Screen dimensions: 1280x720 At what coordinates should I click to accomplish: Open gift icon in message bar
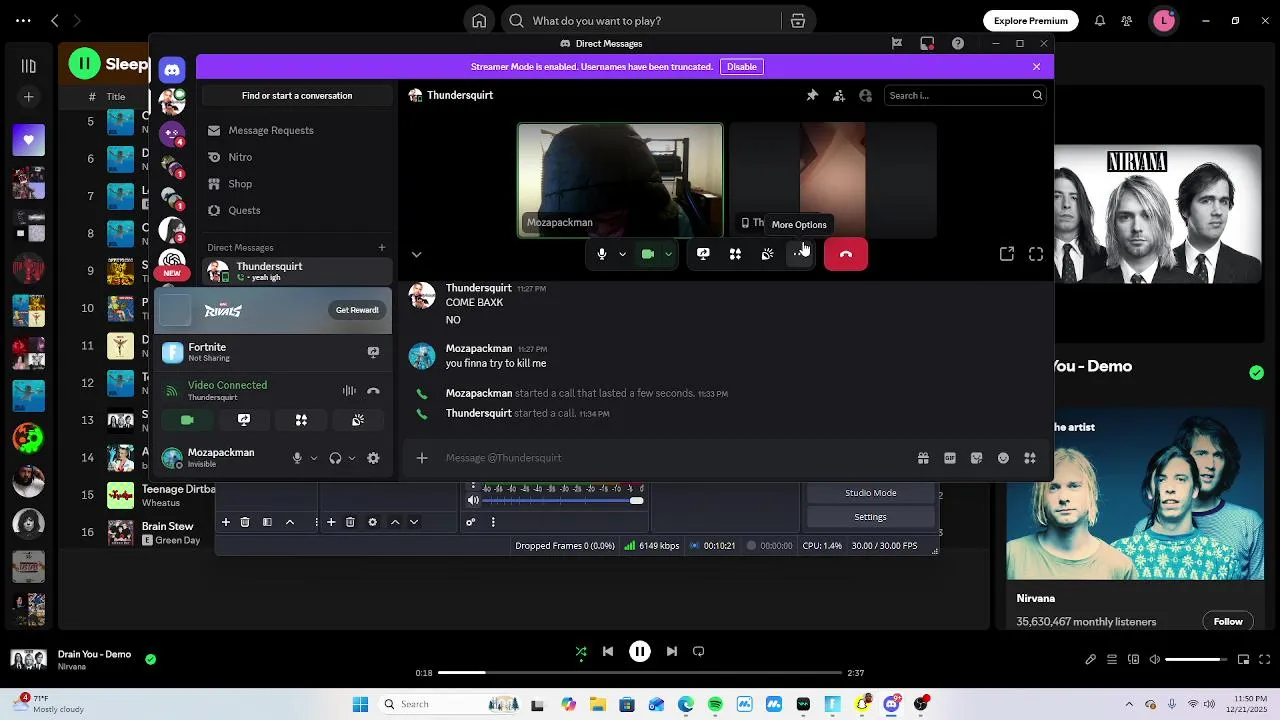[x=923, y=458]
